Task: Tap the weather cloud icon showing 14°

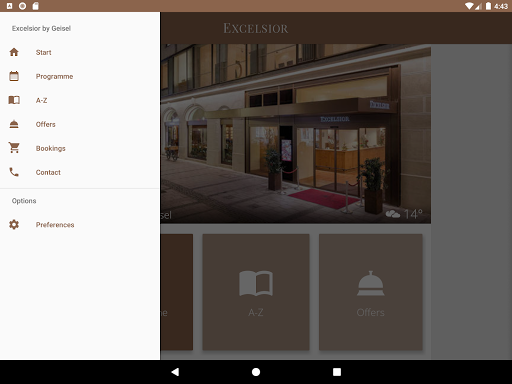Action: pos(393,214)
